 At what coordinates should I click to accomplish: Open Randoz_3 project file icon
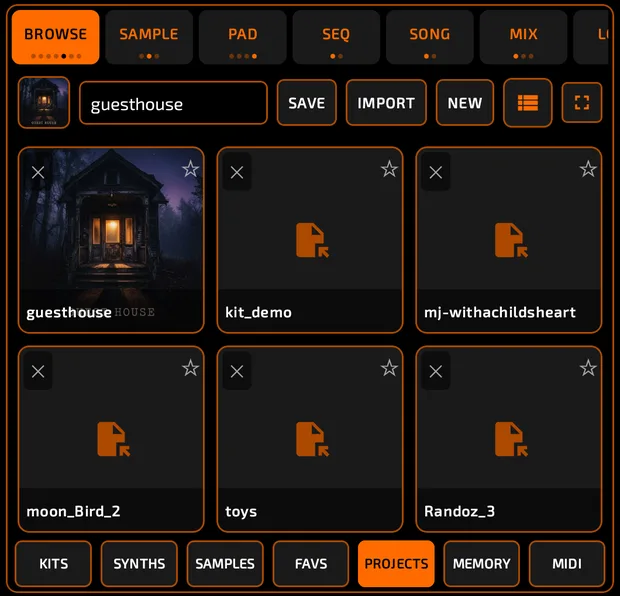[x=511, y=439]
